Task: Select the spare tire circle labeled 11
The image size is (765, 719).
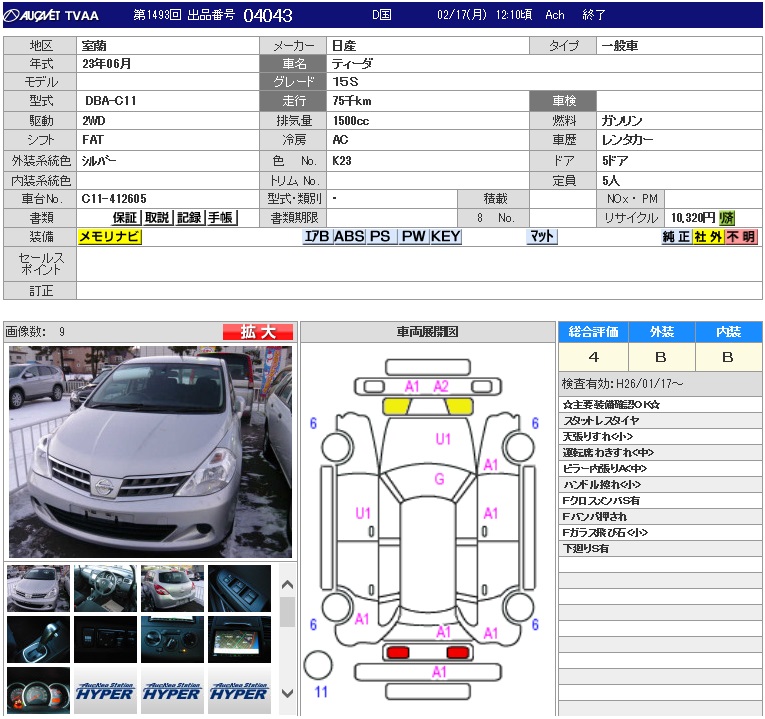Action: click(318, 665)
